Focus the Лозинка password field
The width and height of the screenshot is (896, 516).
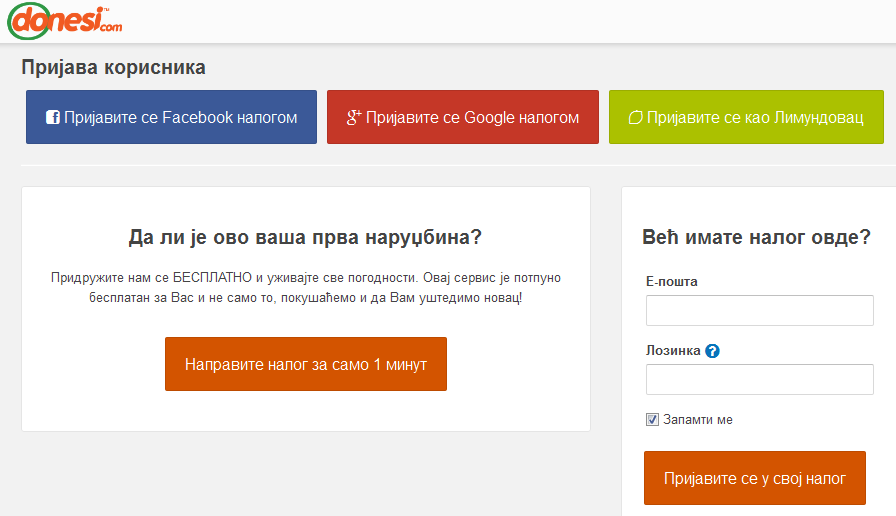coord(759,379)
